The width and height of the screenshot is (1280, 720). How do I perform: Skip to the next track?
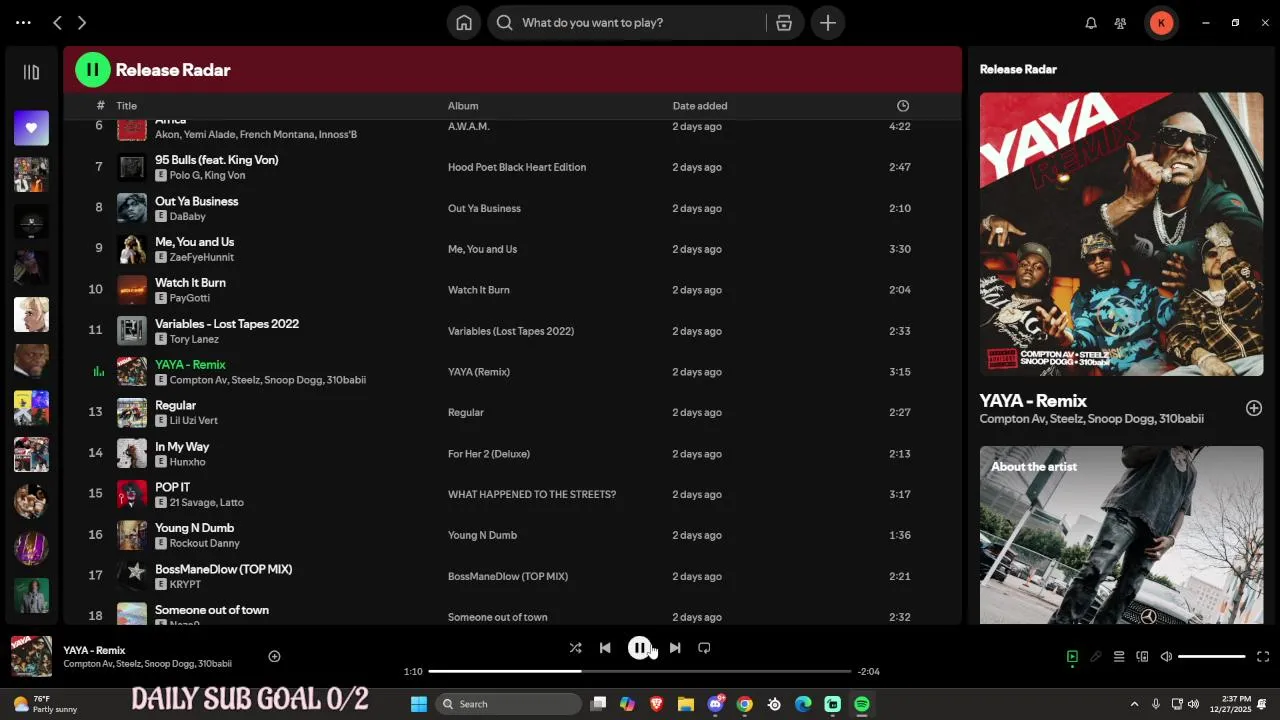tap(675, 648)
